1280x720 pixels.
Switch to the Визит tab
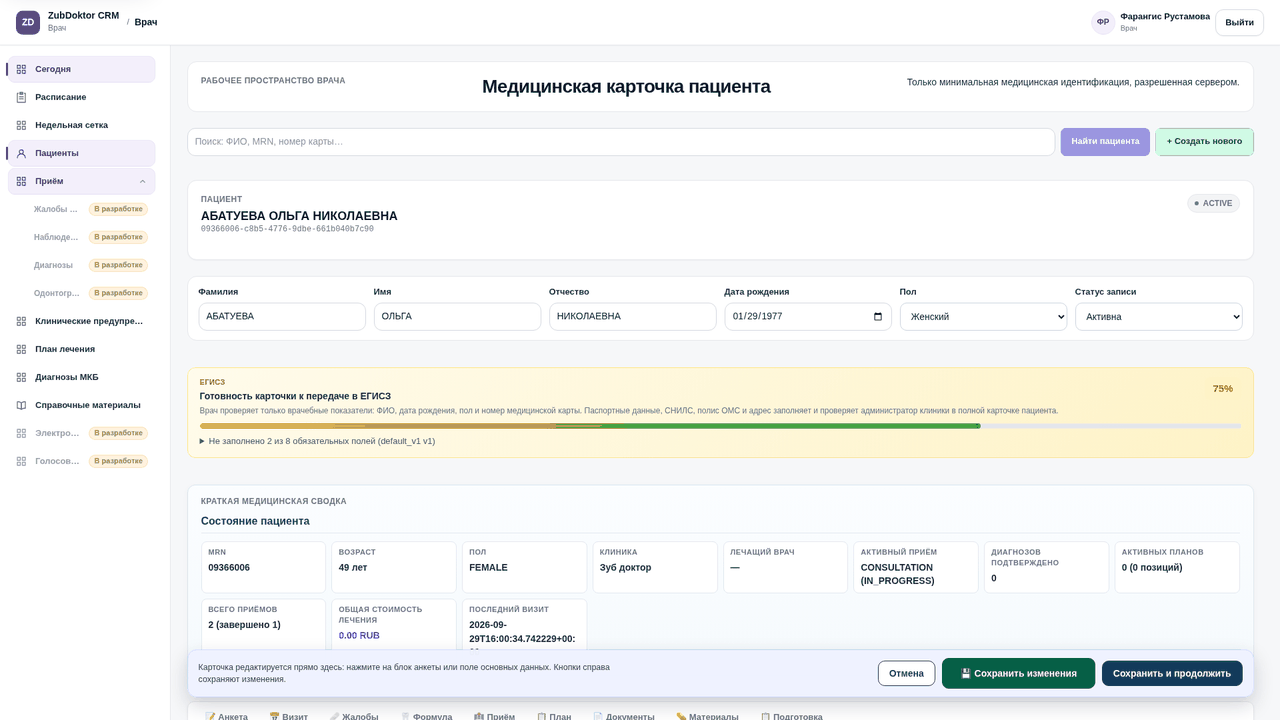click(x=289, y=716)
